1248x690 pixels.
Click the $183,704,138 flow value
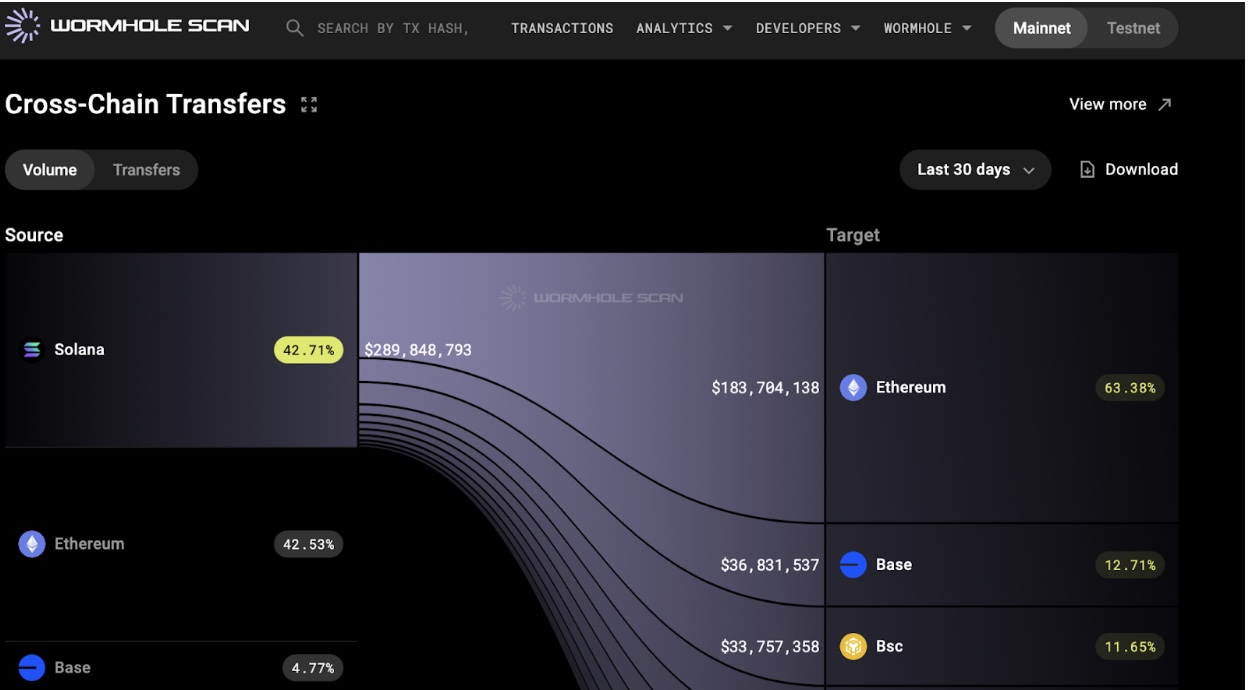click(765, 388)
